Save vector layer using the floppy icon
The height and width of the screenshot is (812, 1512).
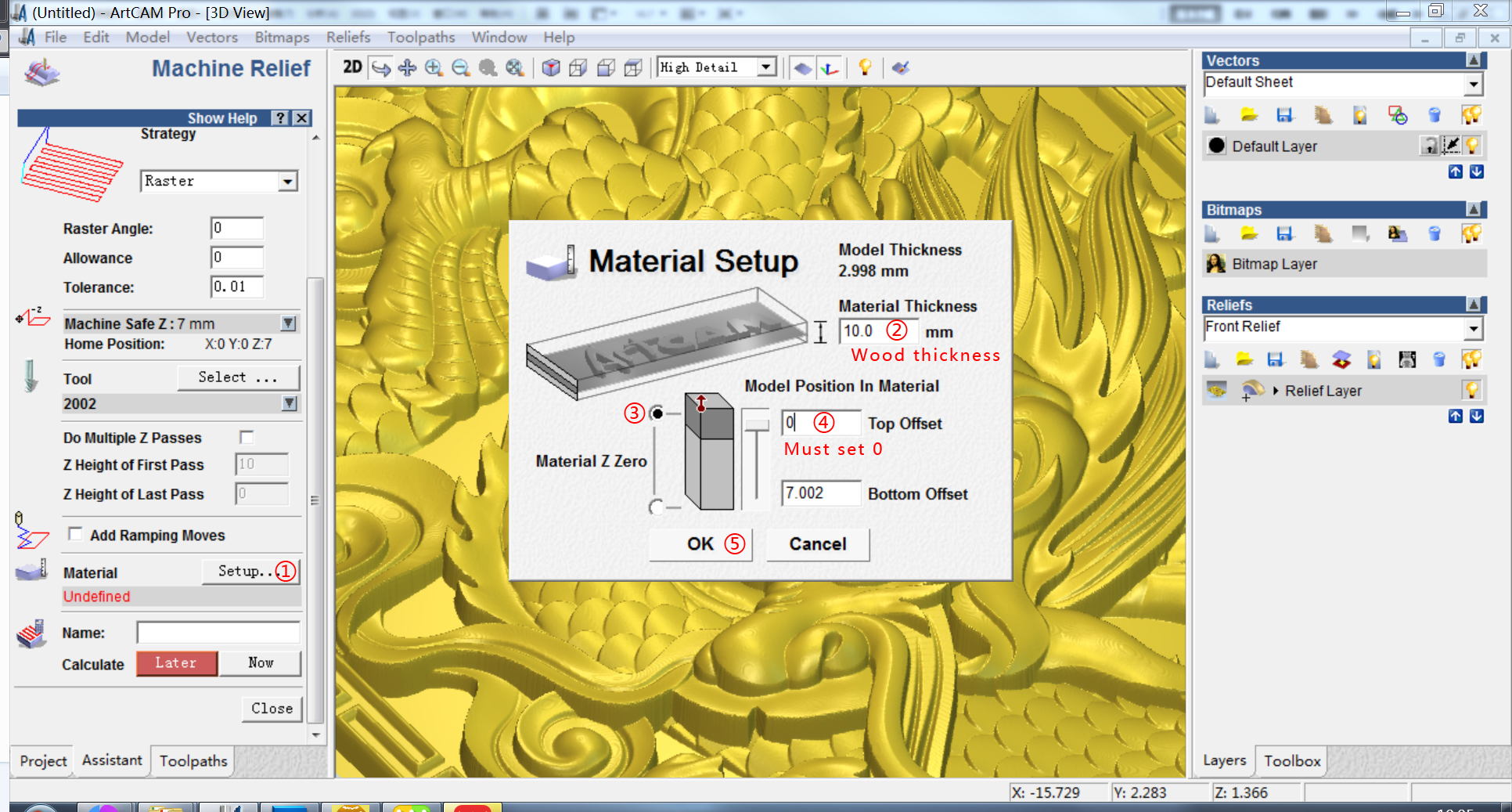[1284, 115]
